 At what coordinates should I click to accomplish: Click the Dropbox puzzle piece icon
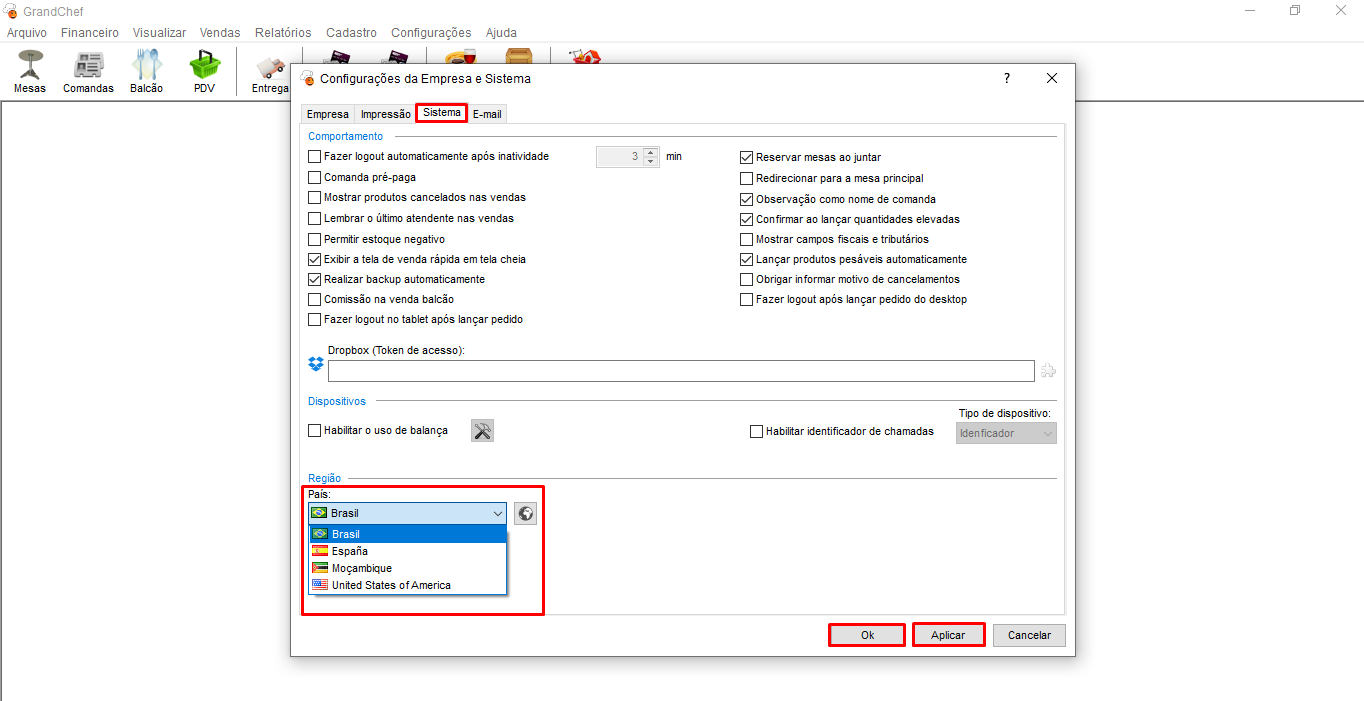[1048, 371]
